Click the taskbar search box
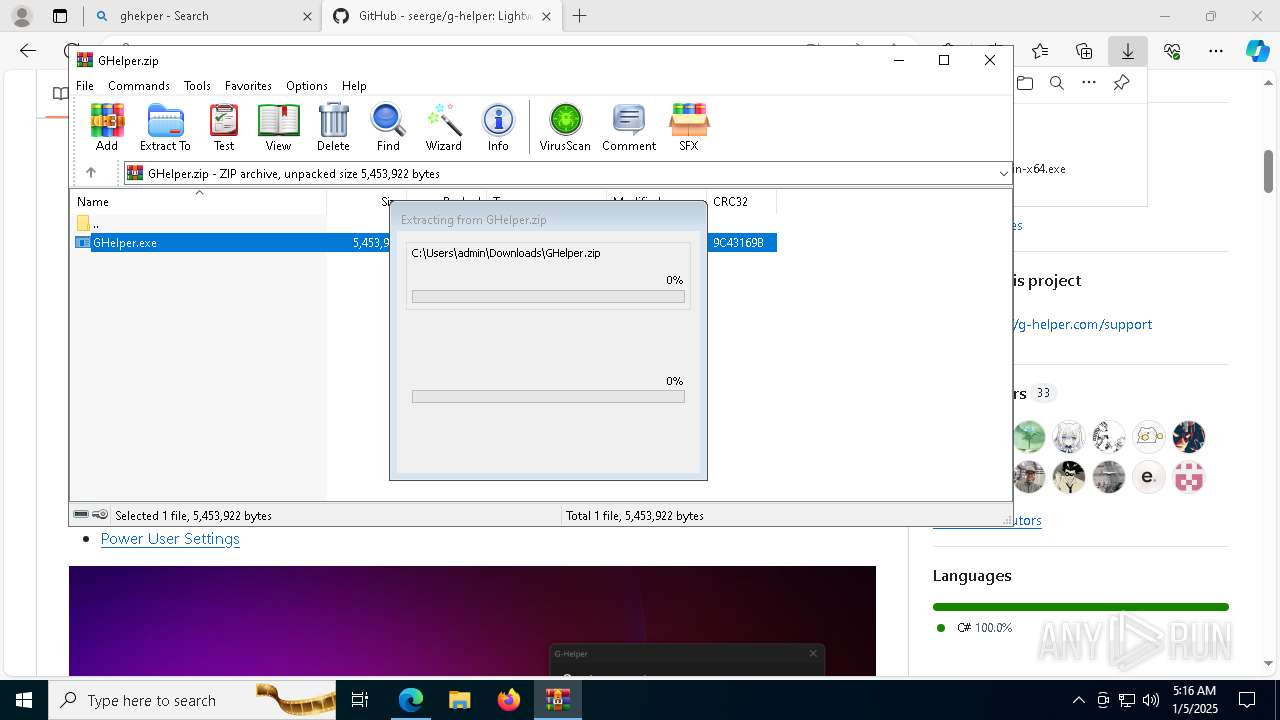 (x=194, y=700)
